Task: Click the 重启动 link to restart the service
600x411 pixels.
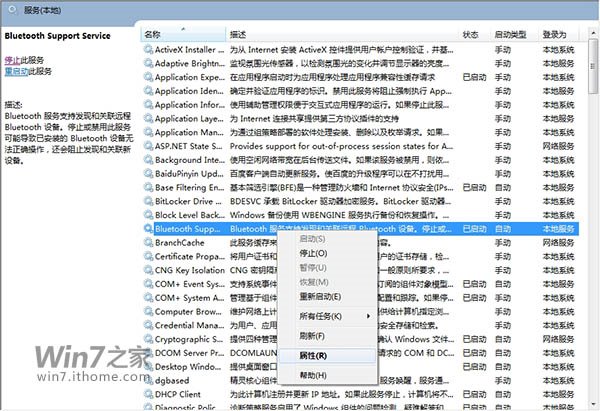Action: point(16,71)
